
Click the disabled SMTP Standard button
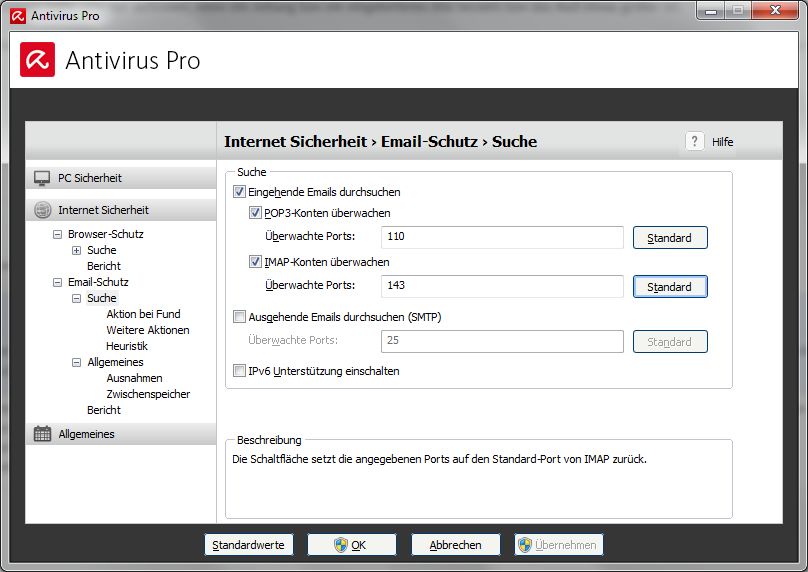click(x=670, y=342)
